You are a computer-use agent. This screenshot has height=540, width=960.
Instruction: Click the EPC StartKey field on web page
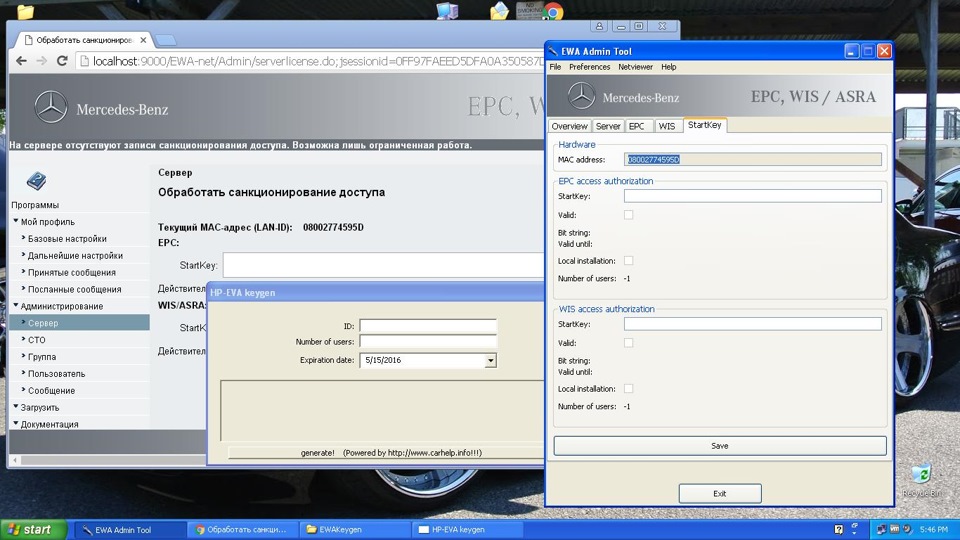click(383, 265)
